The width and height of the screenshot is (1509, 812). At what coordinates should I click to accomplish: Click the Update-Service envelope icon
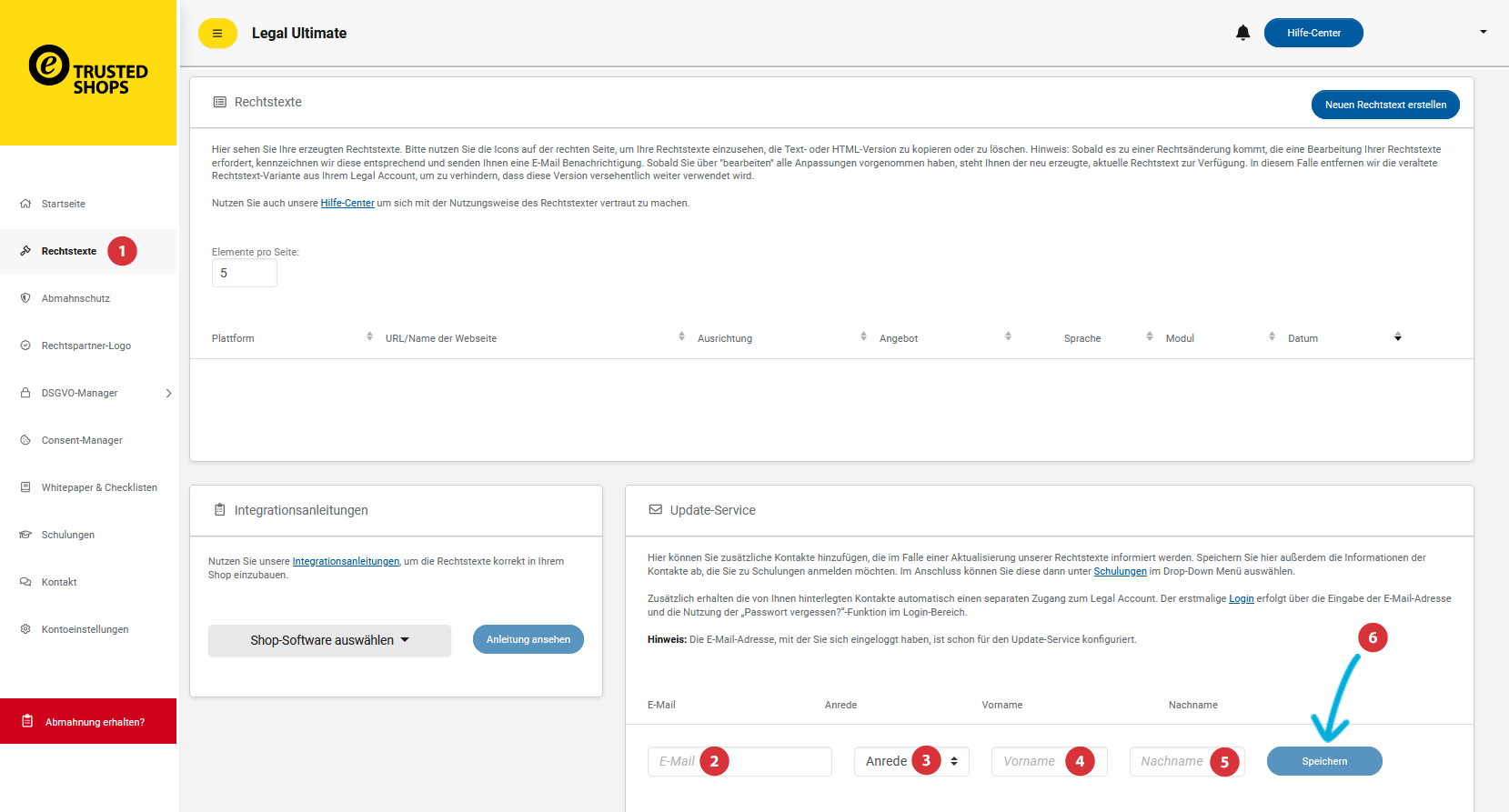655,510
